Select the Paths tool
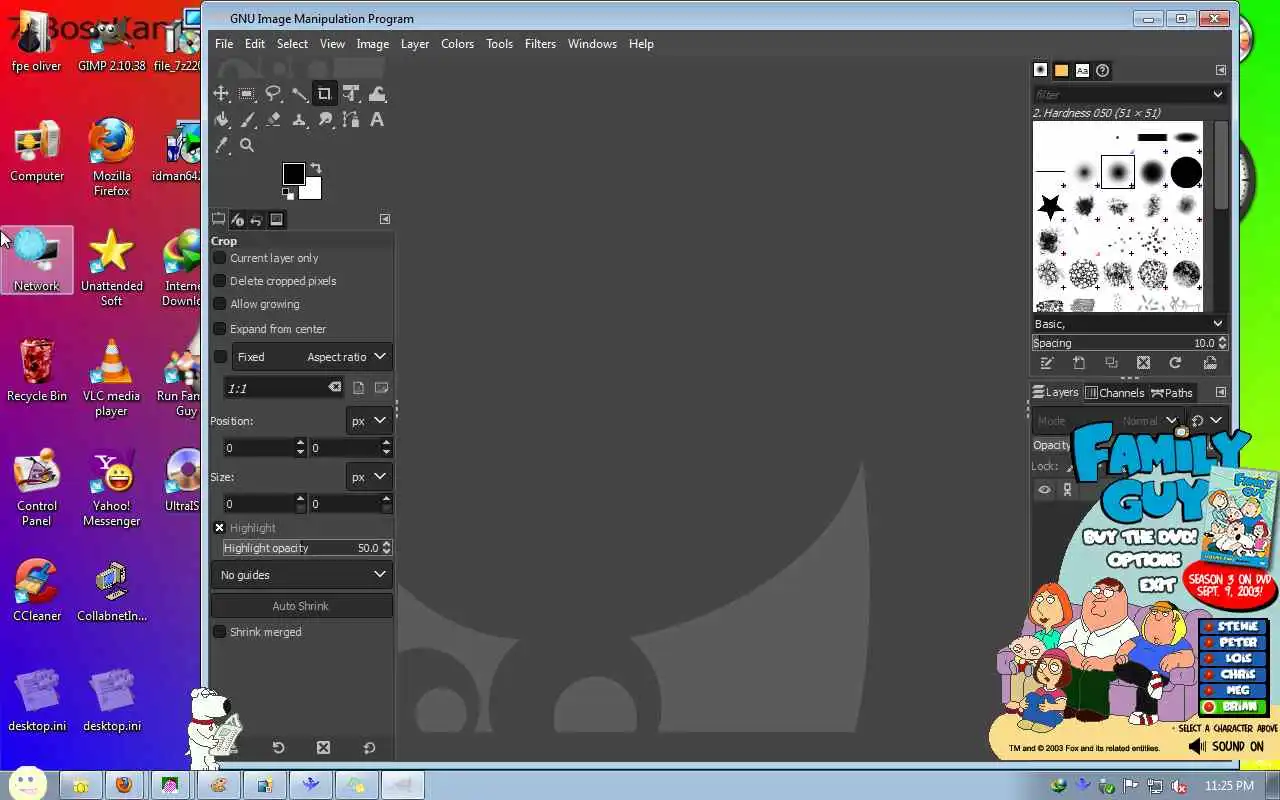This screenshot has height=800, width=1280. point(351,120)
